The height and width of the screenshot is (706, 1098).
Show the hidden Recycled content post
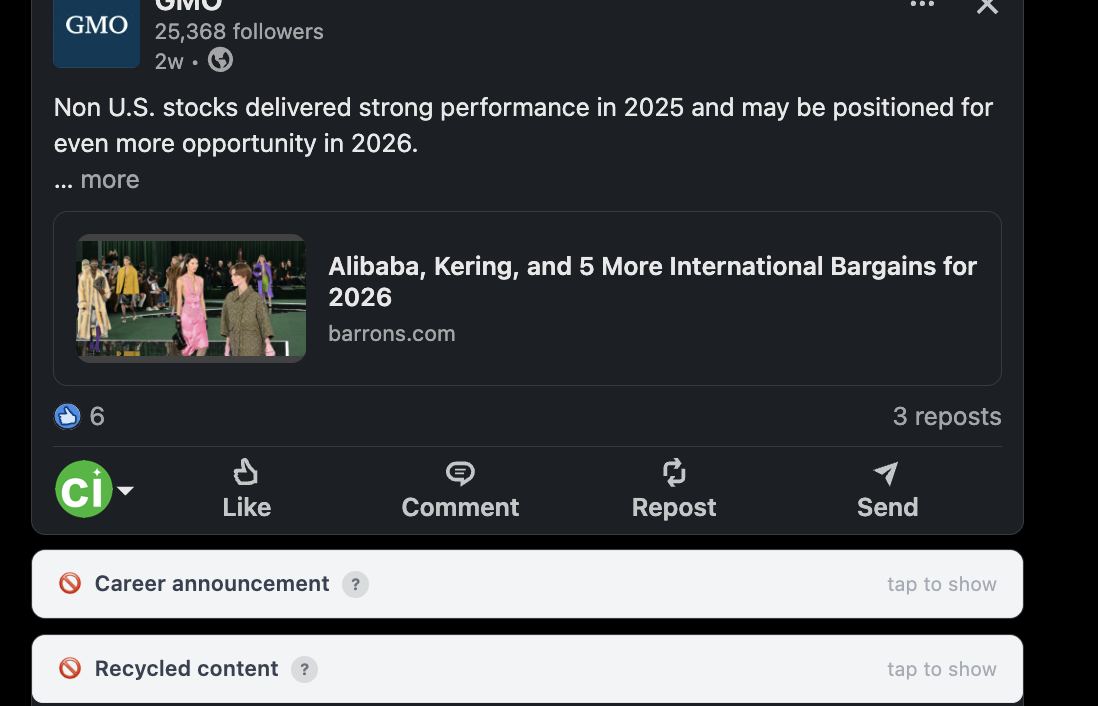pyautogui.click(x=941, y=669)
